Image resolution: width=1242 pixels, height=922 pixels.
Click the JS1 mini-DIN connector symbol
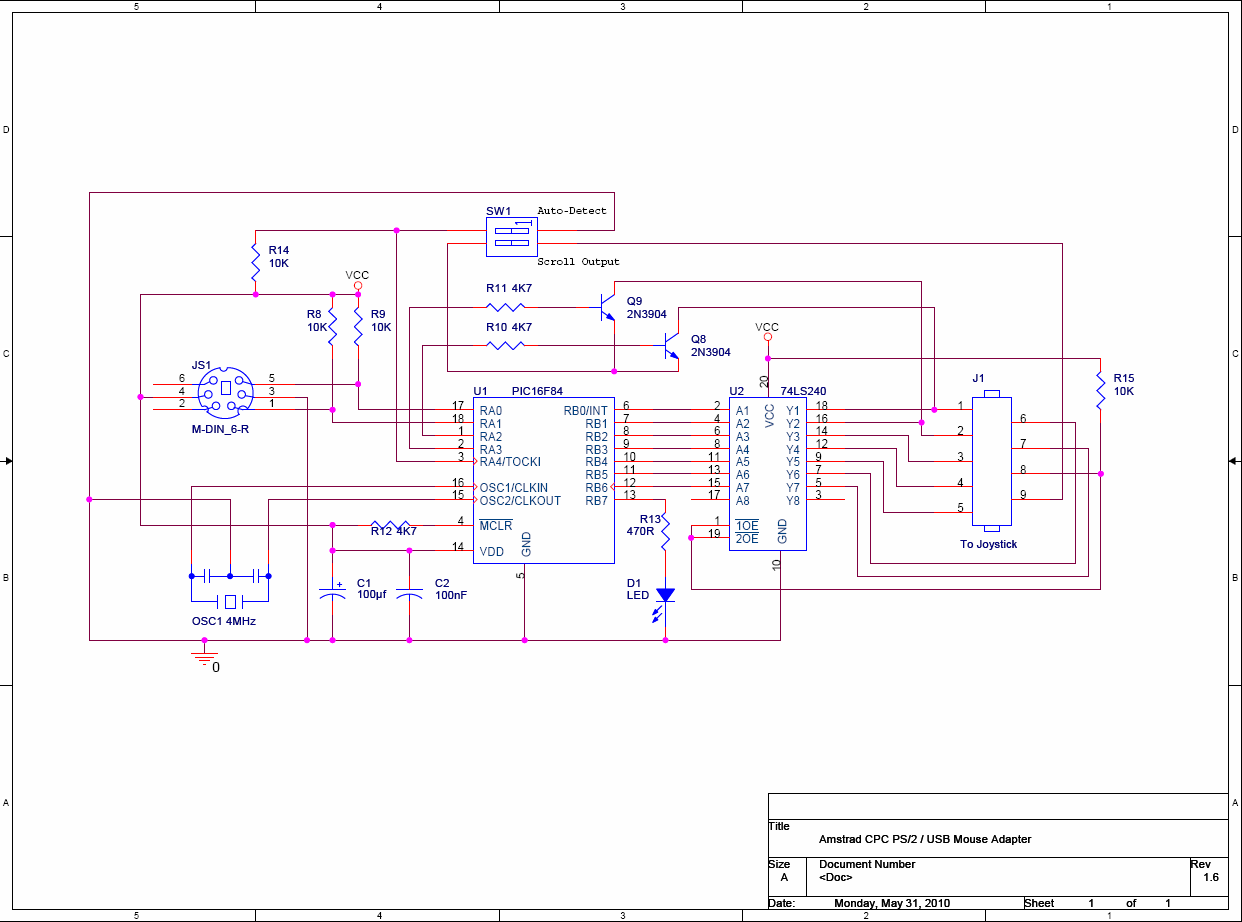(x=225, y=391)
